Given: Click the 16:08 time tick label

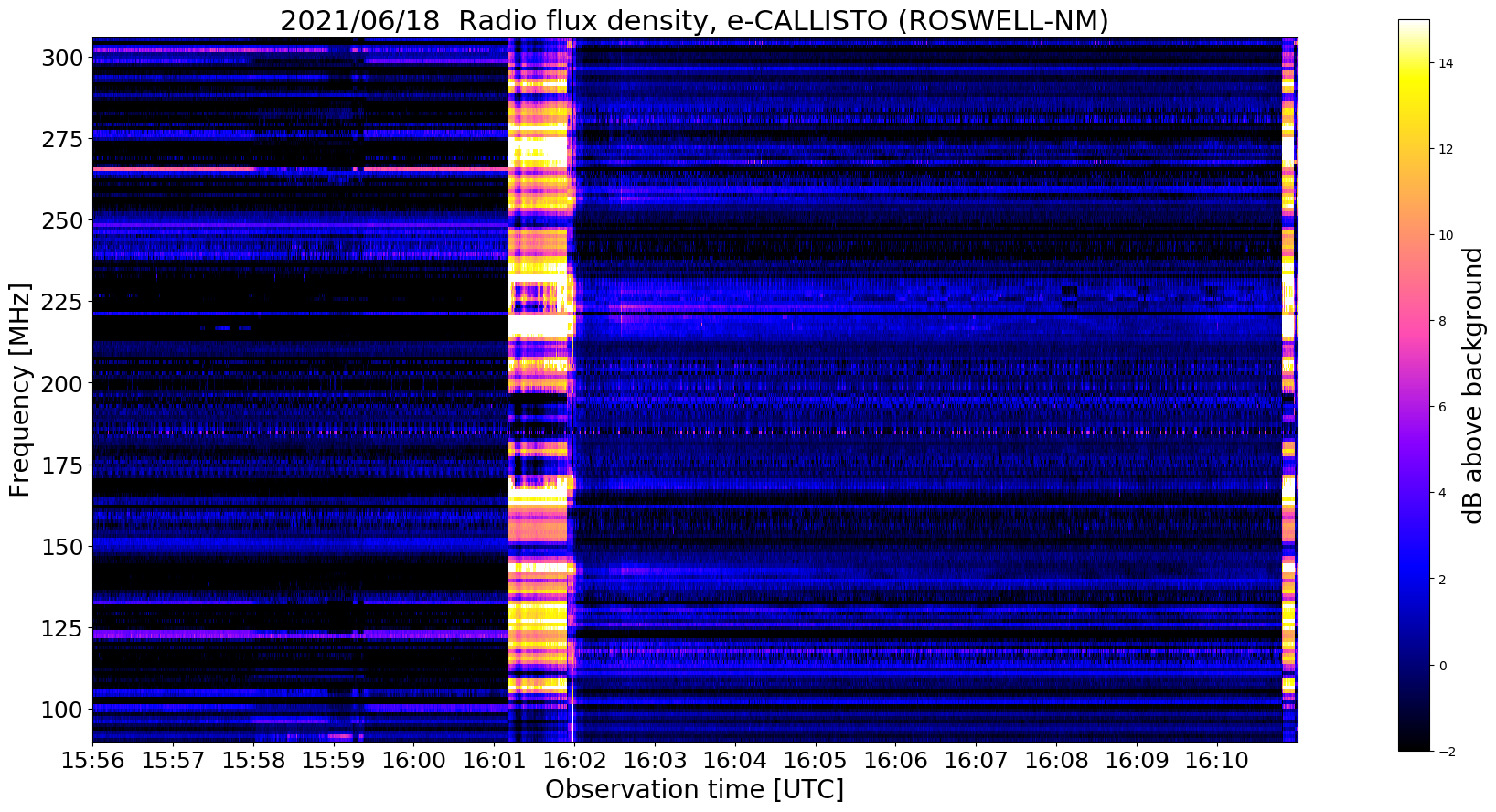Looking at the screenshot, I should click(x=1056, y=761).
